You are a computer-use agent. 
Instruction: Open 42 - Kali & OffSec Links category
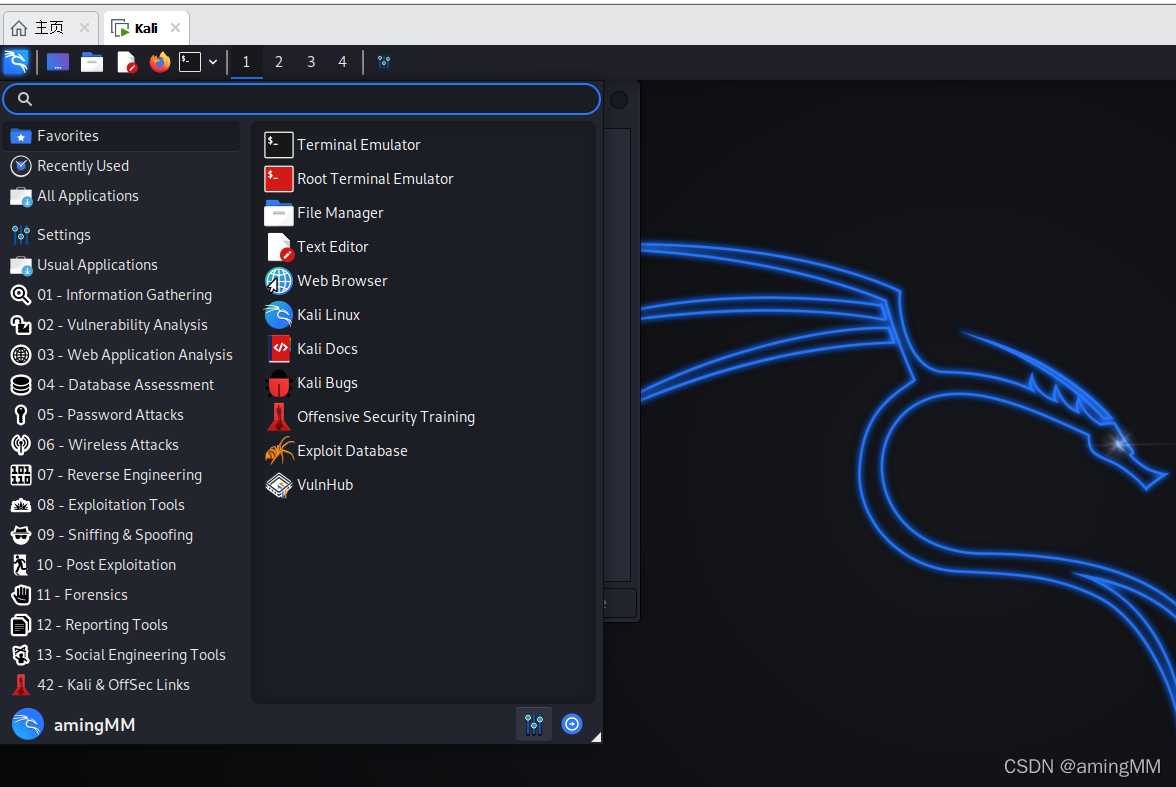(122, 685)
